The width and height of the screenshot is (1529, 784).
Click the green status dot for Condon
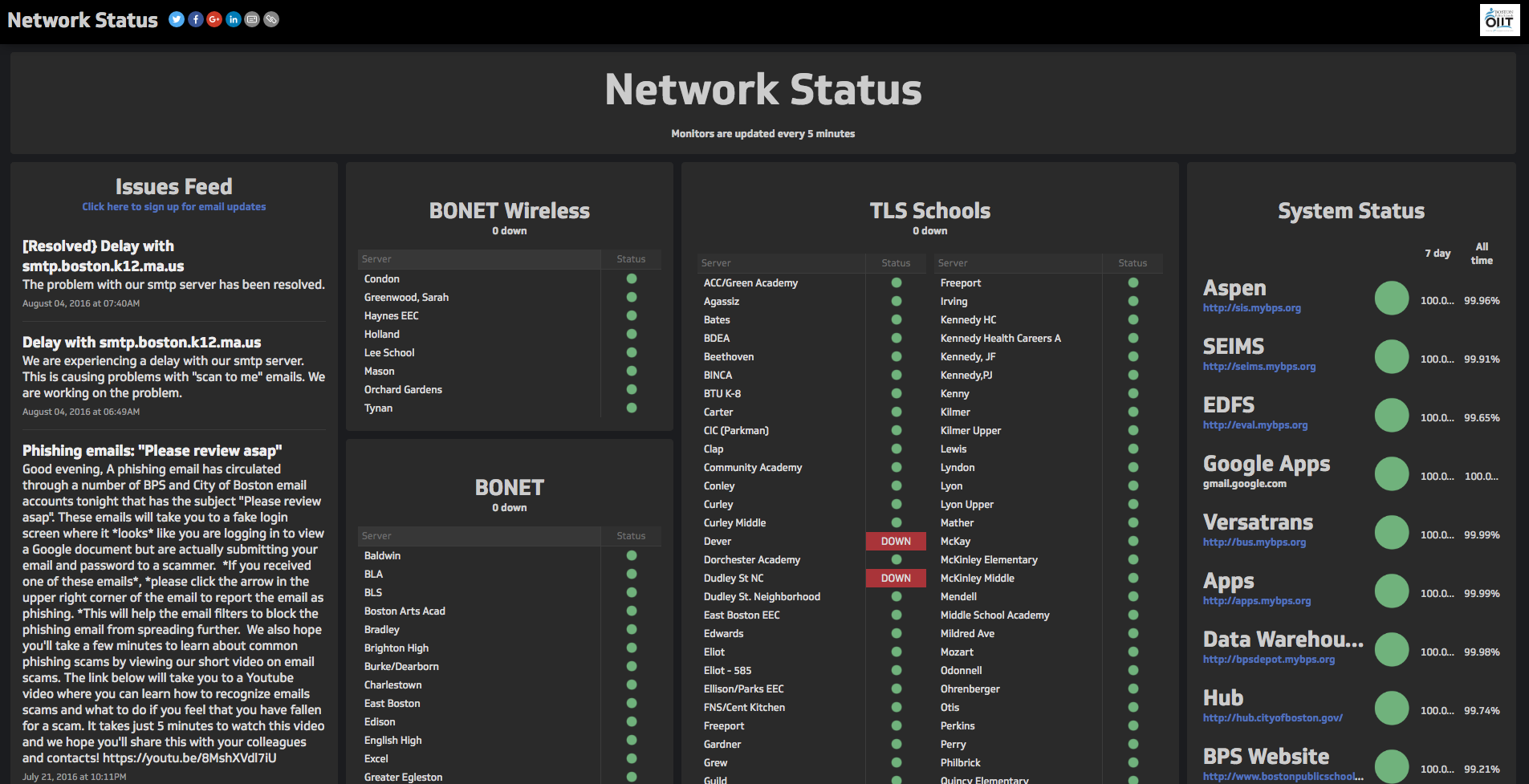tap(632, 278)
